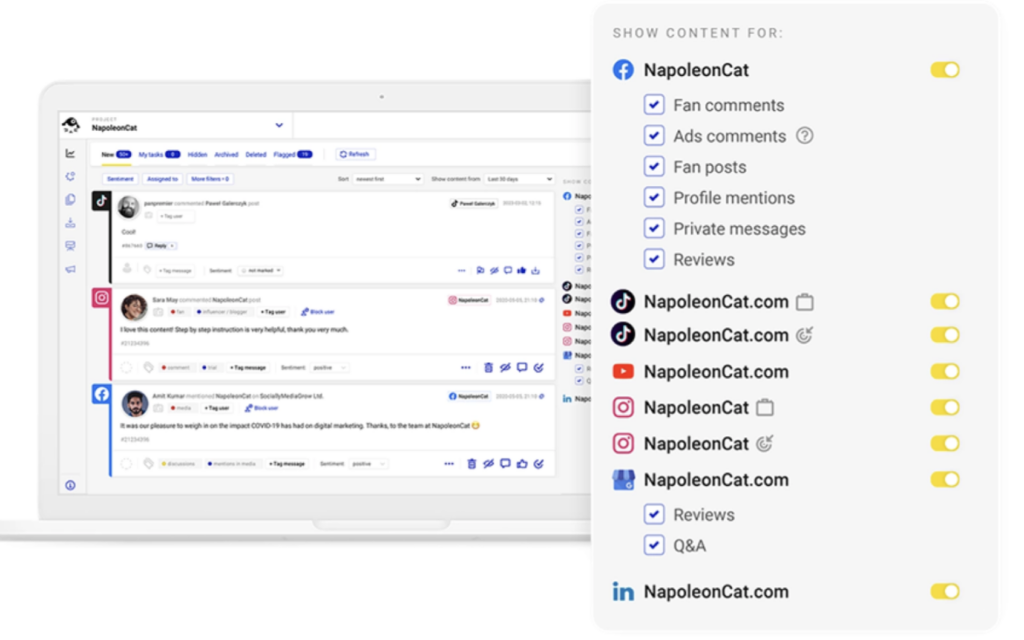Toggle the Google Business NapoleonCat.com switch
Image resolution: width=1024 pixels, height=640 pixels.
click(945, 480)
